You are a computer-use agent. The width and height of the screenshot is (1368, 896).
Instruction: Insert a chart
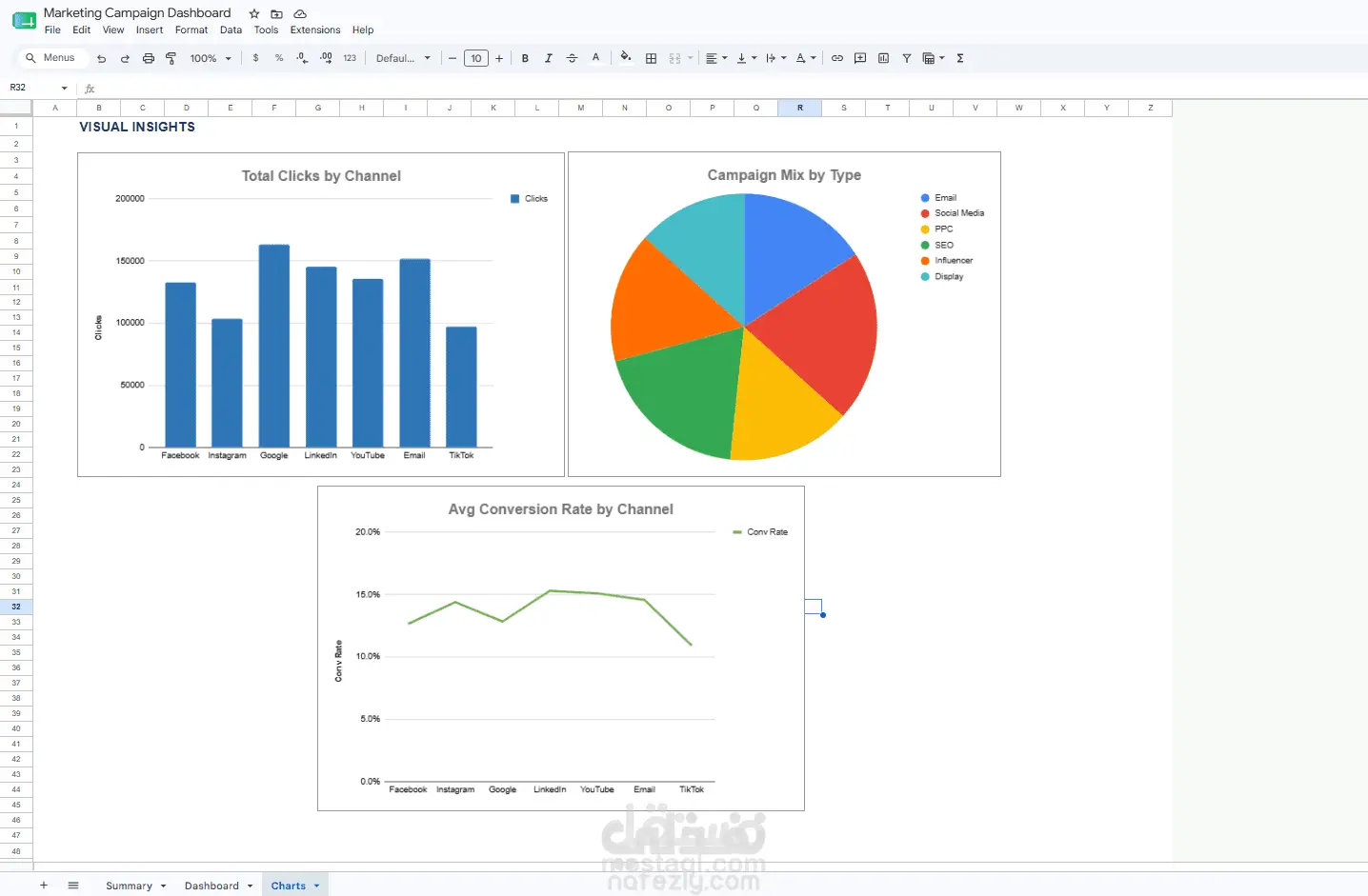[883, 59]
